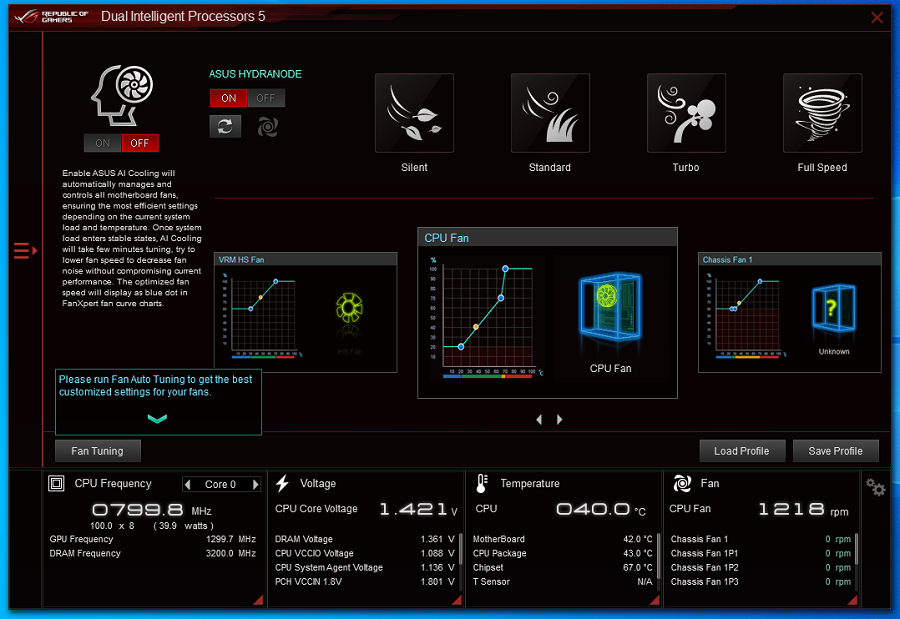Click the Temperature thermometer icon
The image size is (900, 619).
click(x=482, y=483)
